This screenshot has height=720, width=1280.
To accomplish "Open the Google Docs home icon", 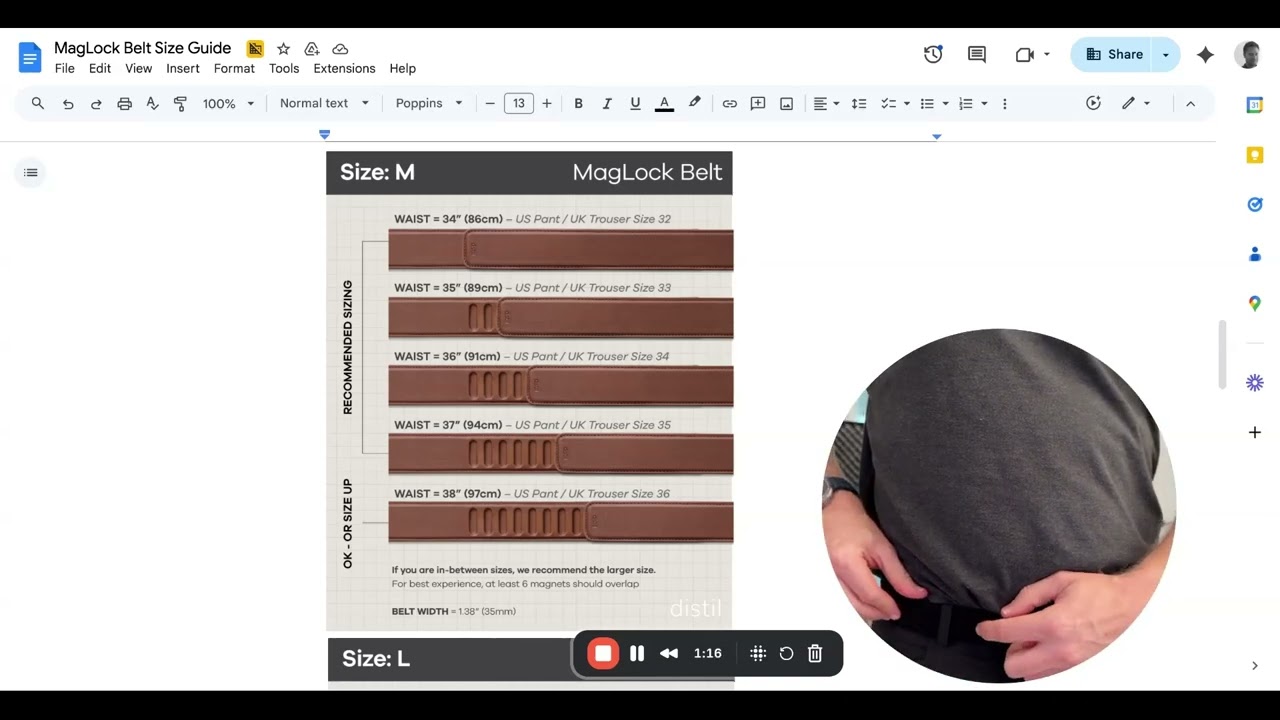I will click(x=30, y=57).
